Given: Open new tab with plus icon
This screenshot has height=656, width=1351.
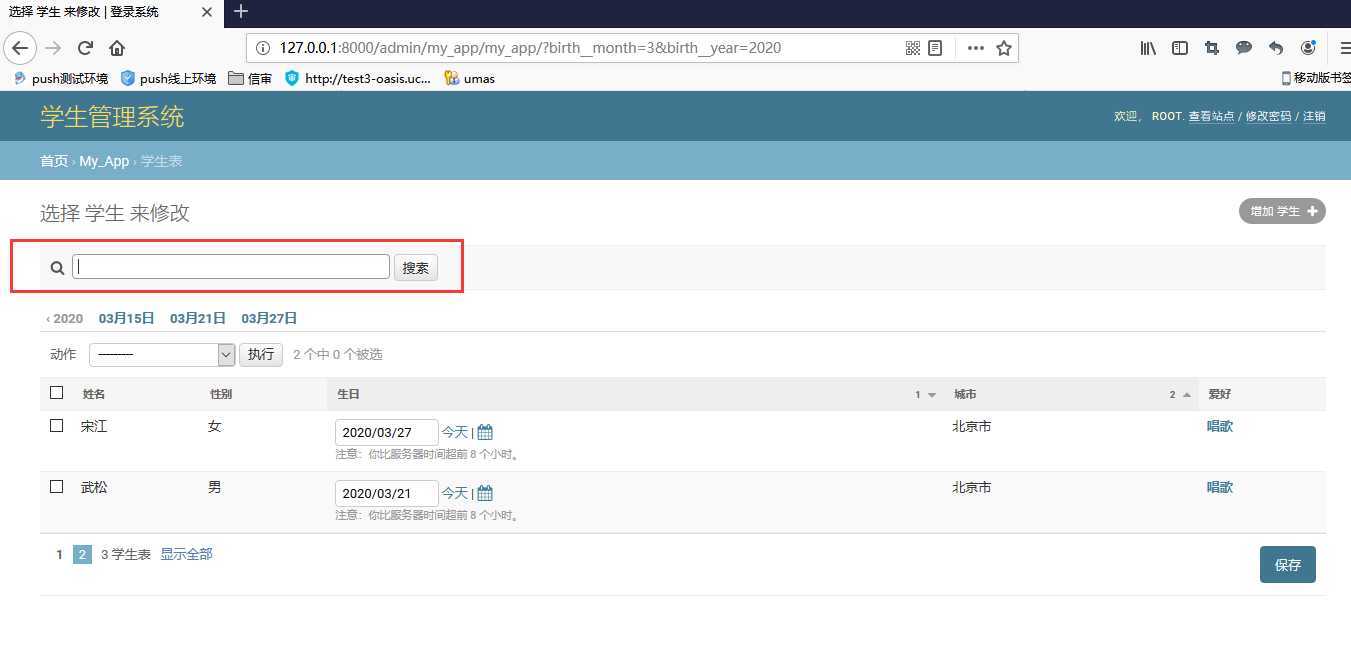Looking at the screenshot, I should pos(240,12).
